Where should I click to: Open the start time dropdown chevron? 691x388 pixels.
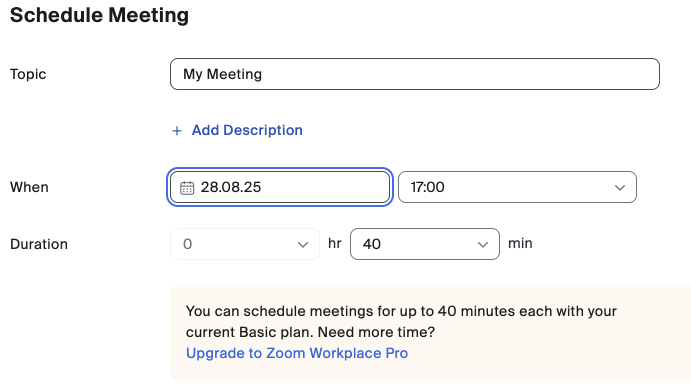[x=620, y=187]
